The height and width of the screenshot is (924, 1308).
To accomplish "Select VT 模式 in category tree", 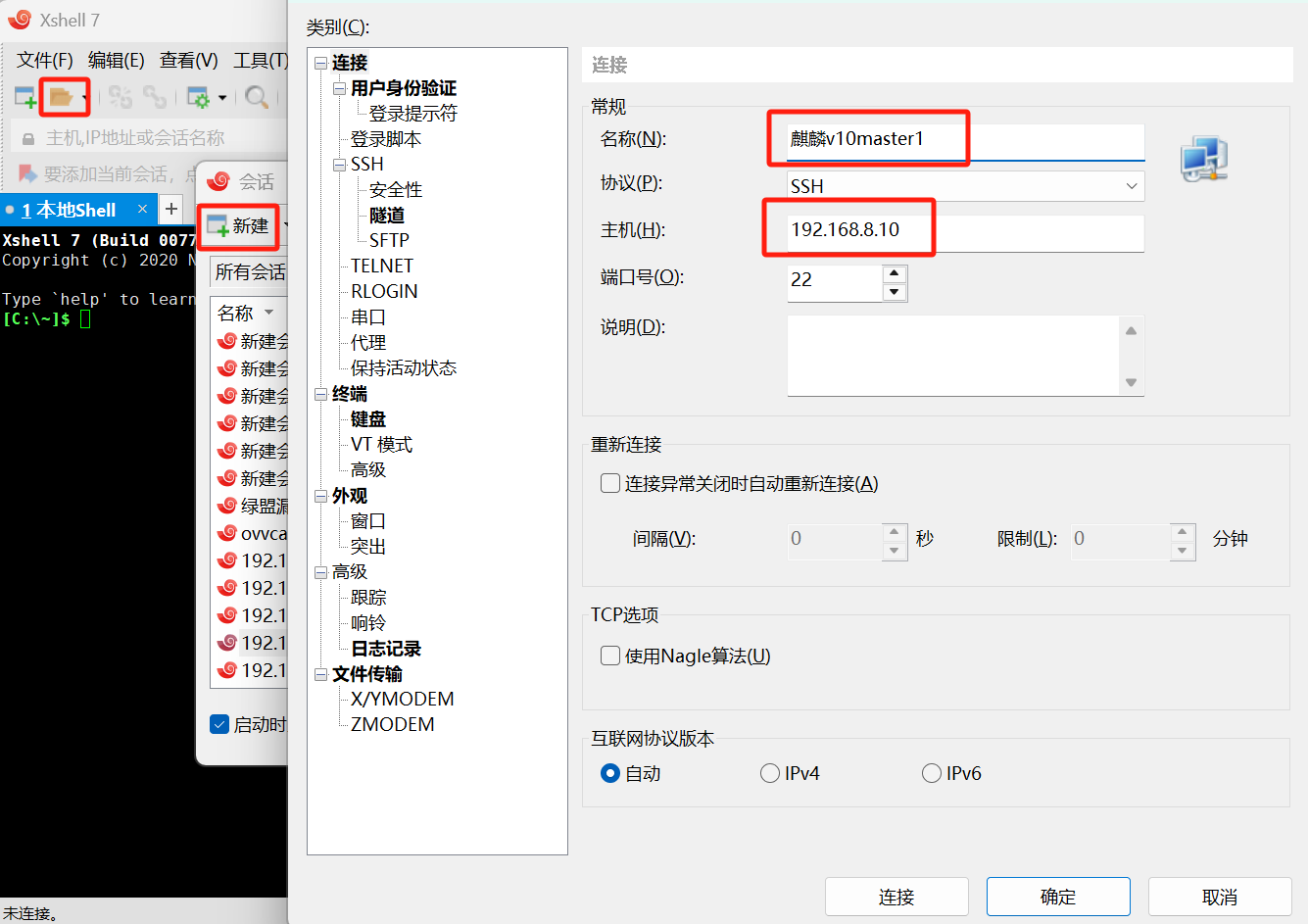I will (382, 445).
